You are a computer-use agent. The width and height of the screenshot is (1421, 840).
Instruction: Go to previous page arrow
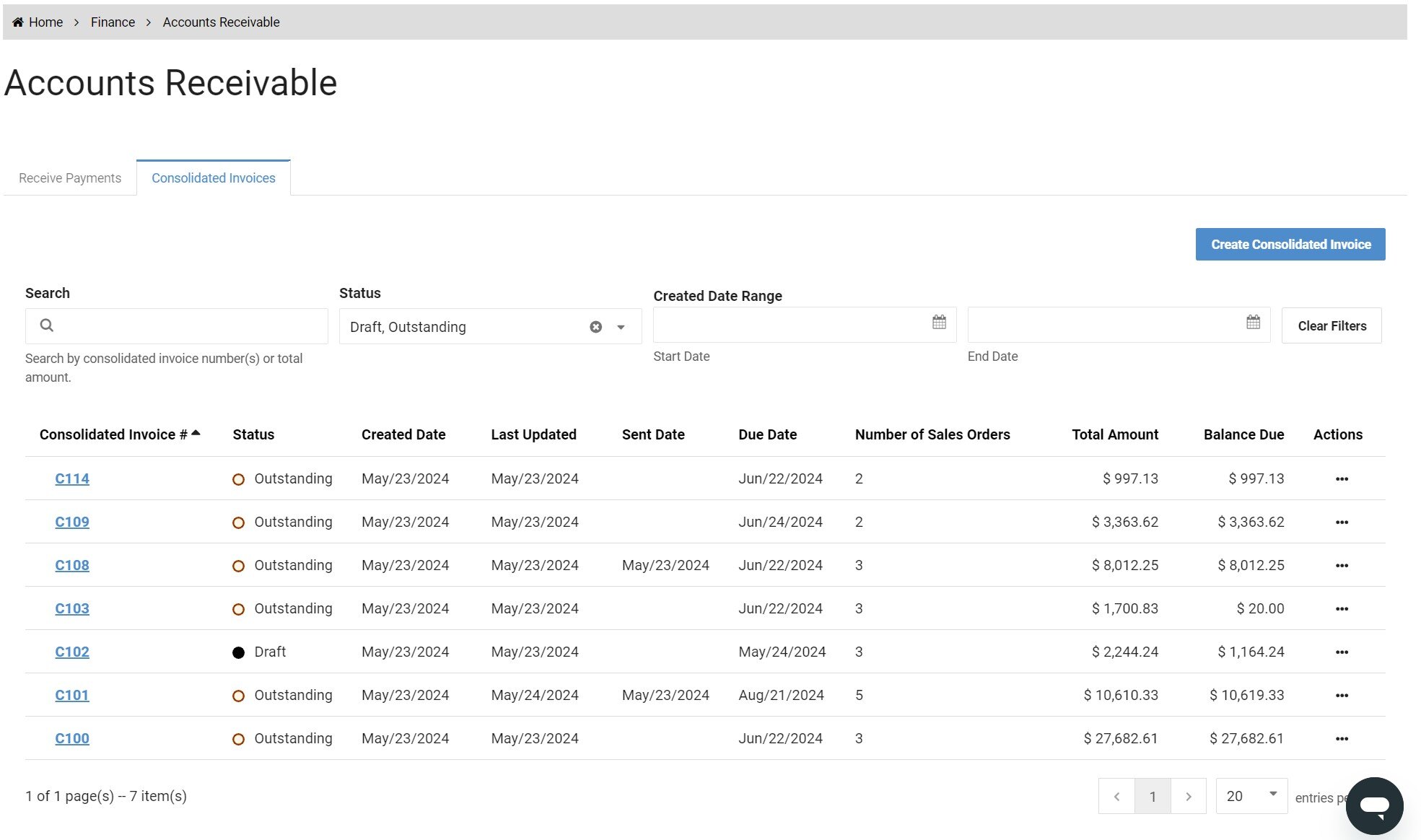[1116, 797]
